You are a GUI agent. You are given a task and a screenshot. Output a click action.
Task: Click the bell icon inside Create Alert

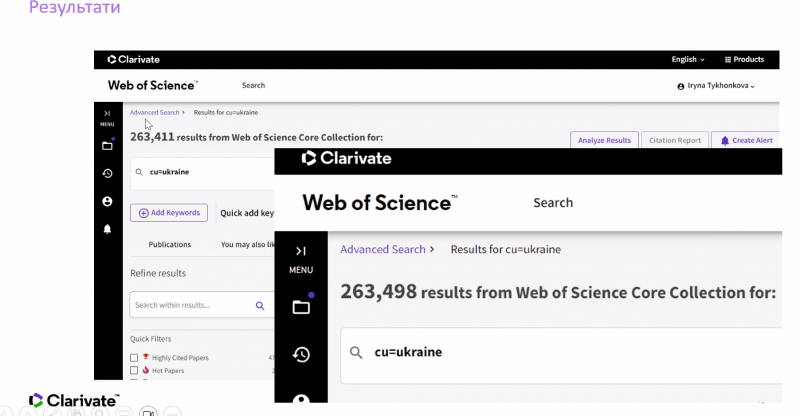tap(724, 141)
